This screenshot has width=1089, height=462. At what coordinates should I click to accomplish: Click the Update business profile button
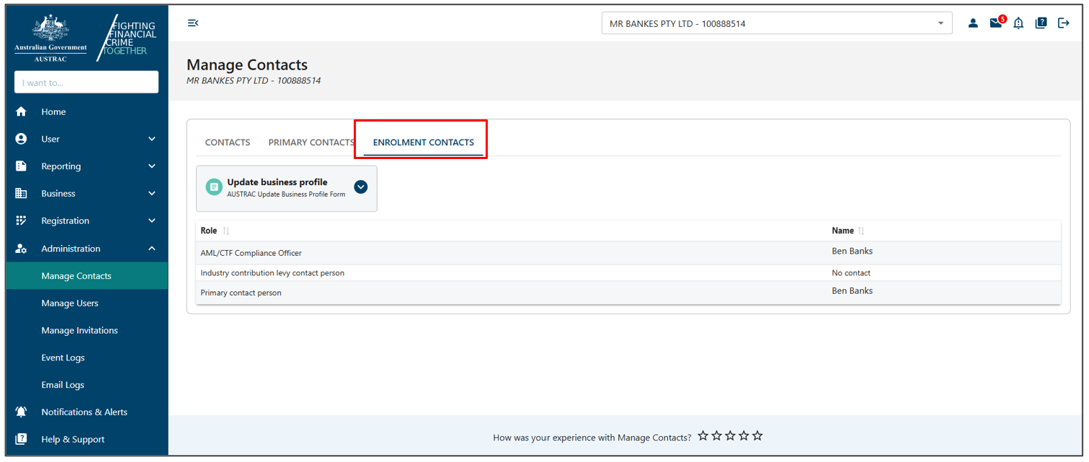pyautogui.click(x=287, y=188)
